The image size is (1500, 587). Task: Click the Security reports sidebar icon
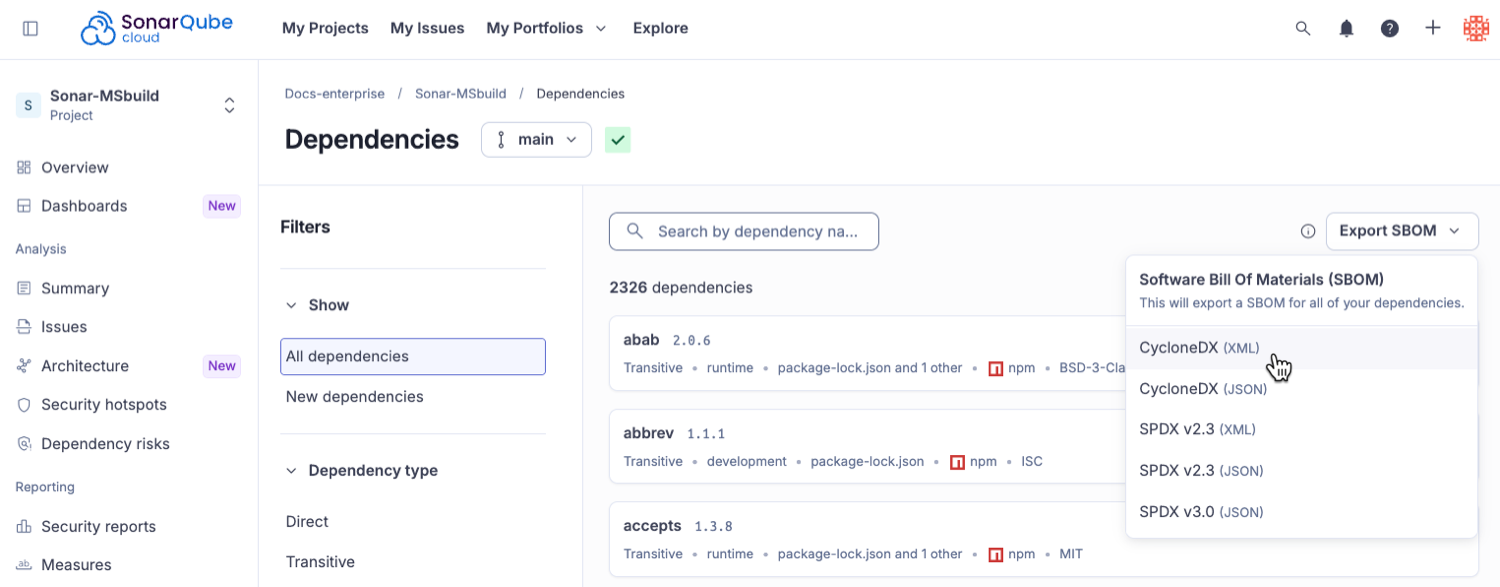click(24, 527)
